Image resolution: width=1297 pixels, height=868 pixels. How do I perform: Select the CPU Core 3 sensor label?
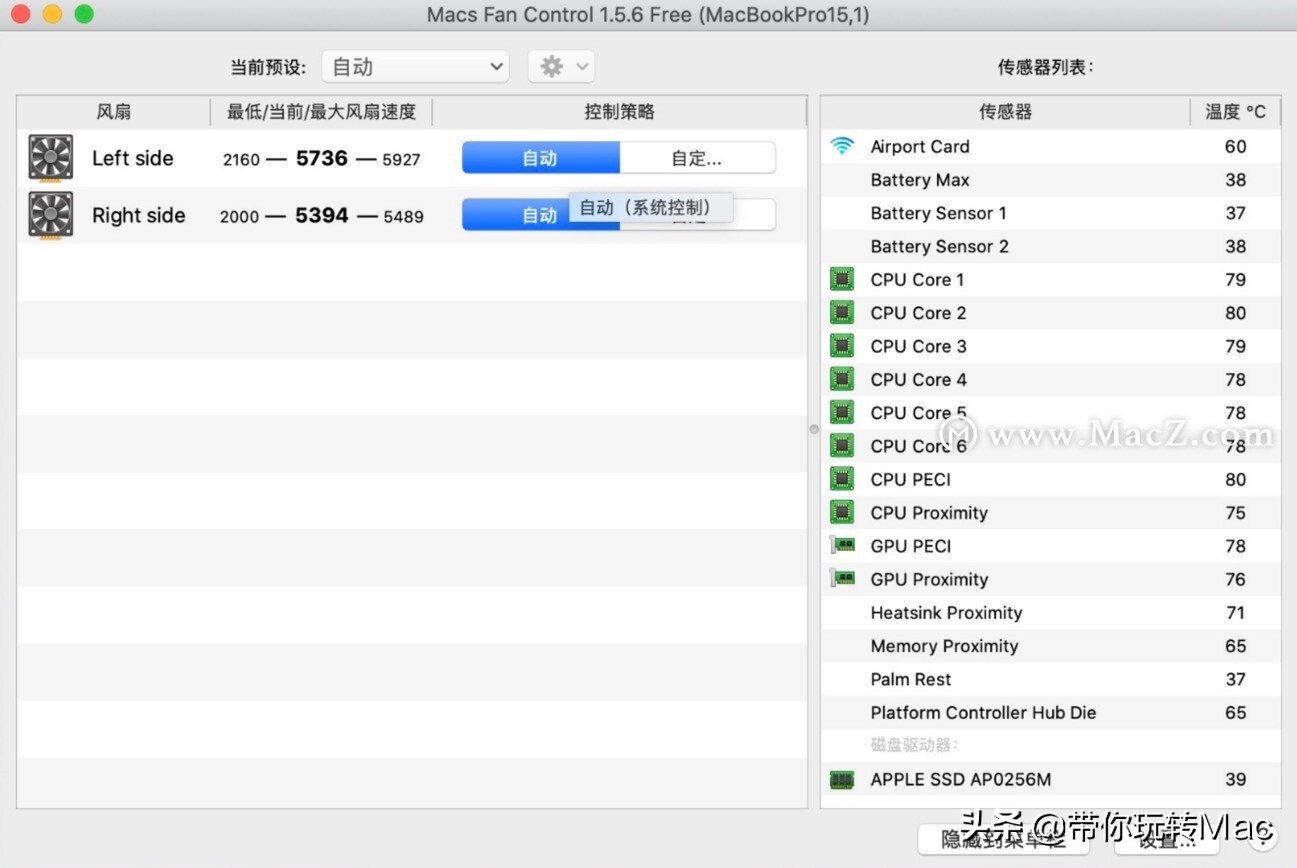tap(918, 346)
